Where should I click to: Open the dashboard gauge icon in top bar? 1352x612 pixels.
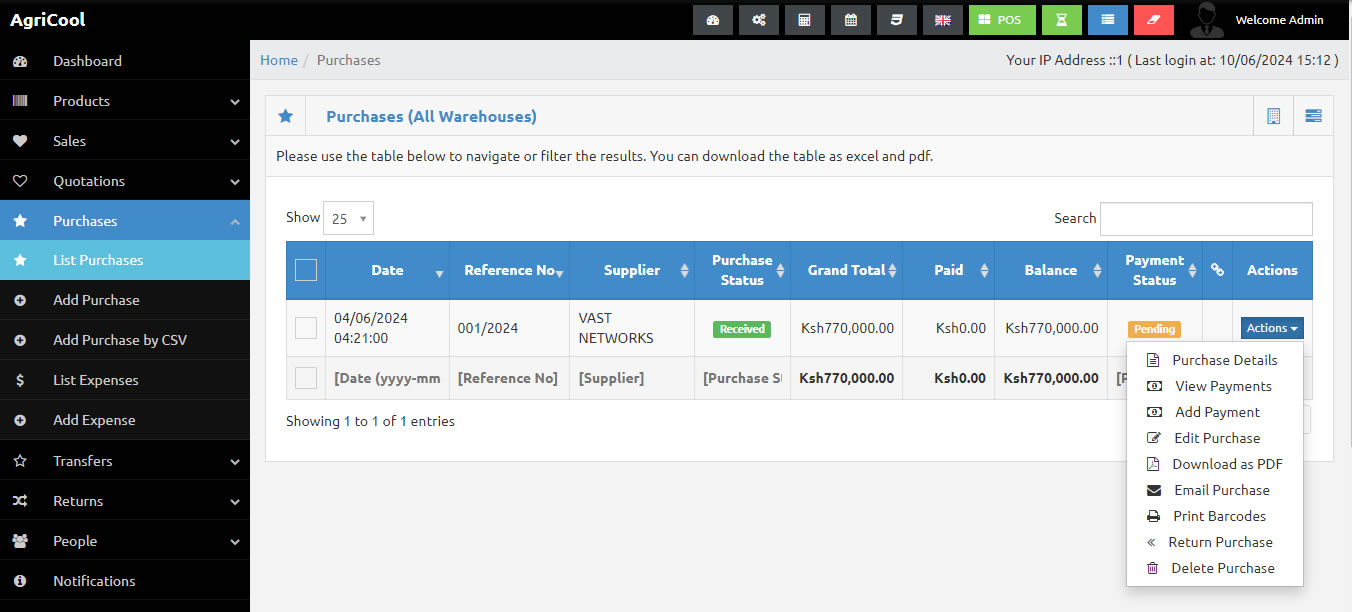click(713, 20)
